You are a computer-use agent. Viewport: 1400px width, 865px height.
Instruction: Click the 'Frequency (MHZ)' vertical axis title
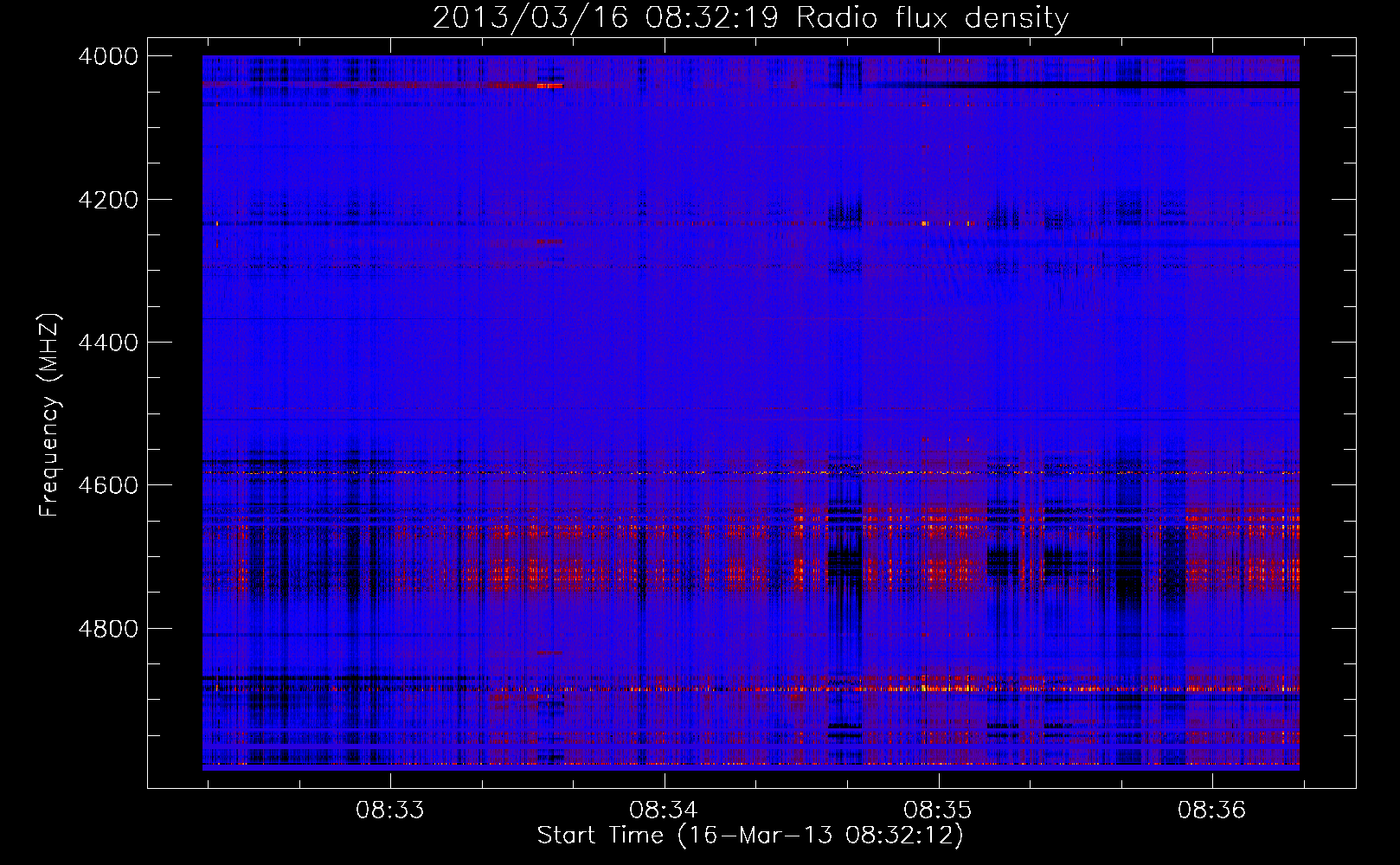[49, 415]
